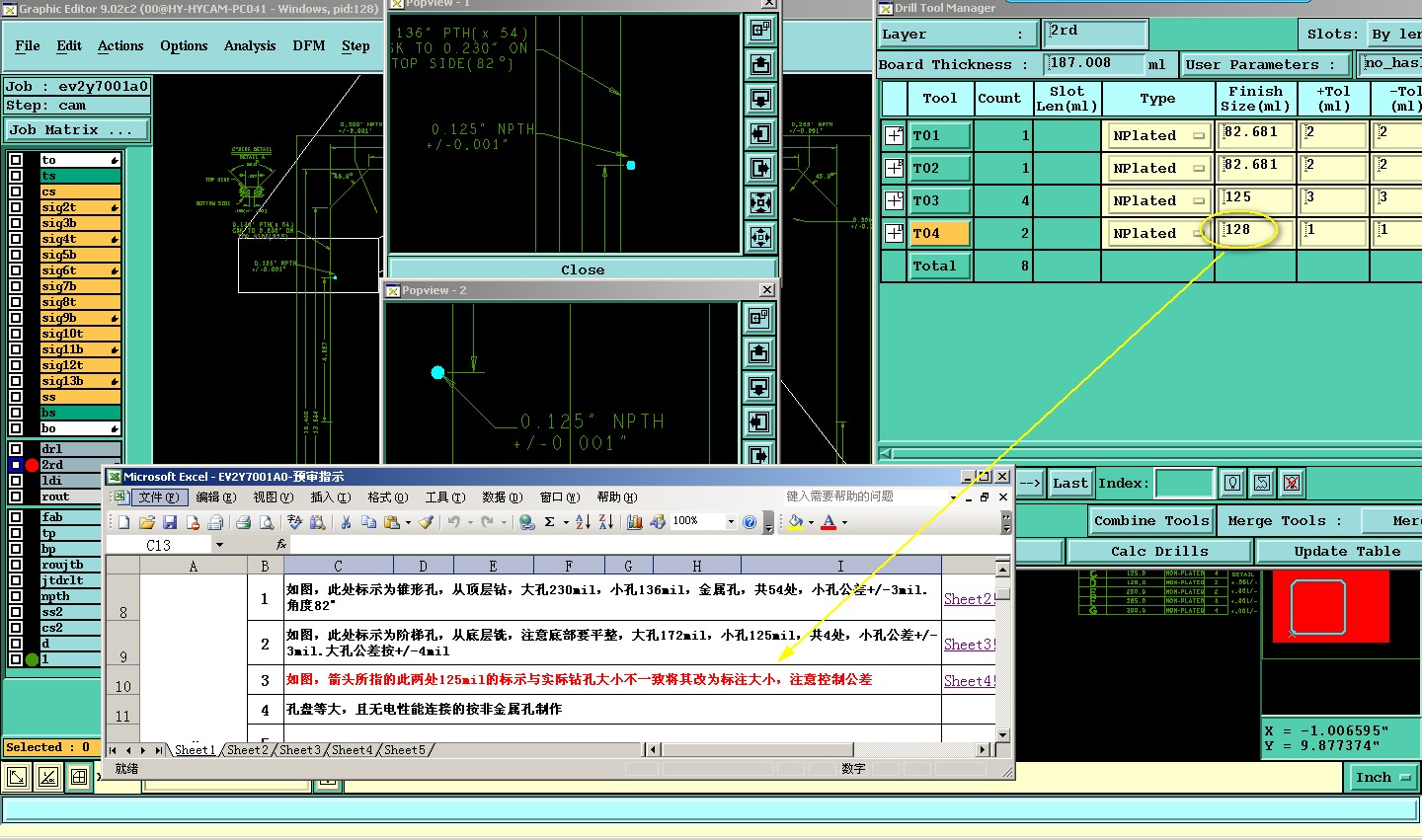Click the Font Color A icon
Viewport: 1422px width, 840px height.
point(829,522)
